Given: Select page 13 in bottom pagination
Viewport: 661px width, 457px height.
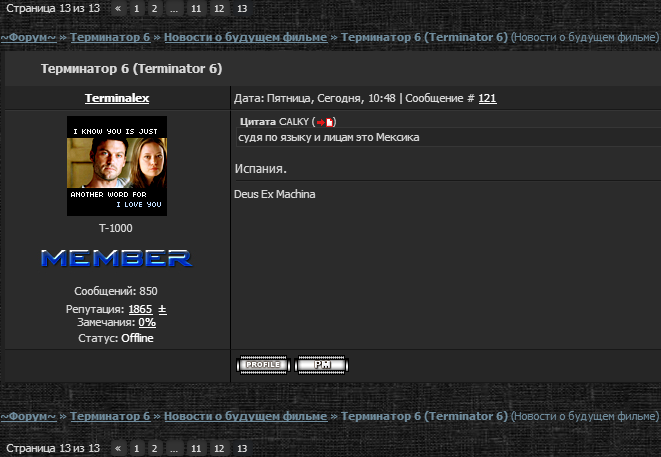Looking at the screenshot, I should pyautogui.click(x=242, y=448).
